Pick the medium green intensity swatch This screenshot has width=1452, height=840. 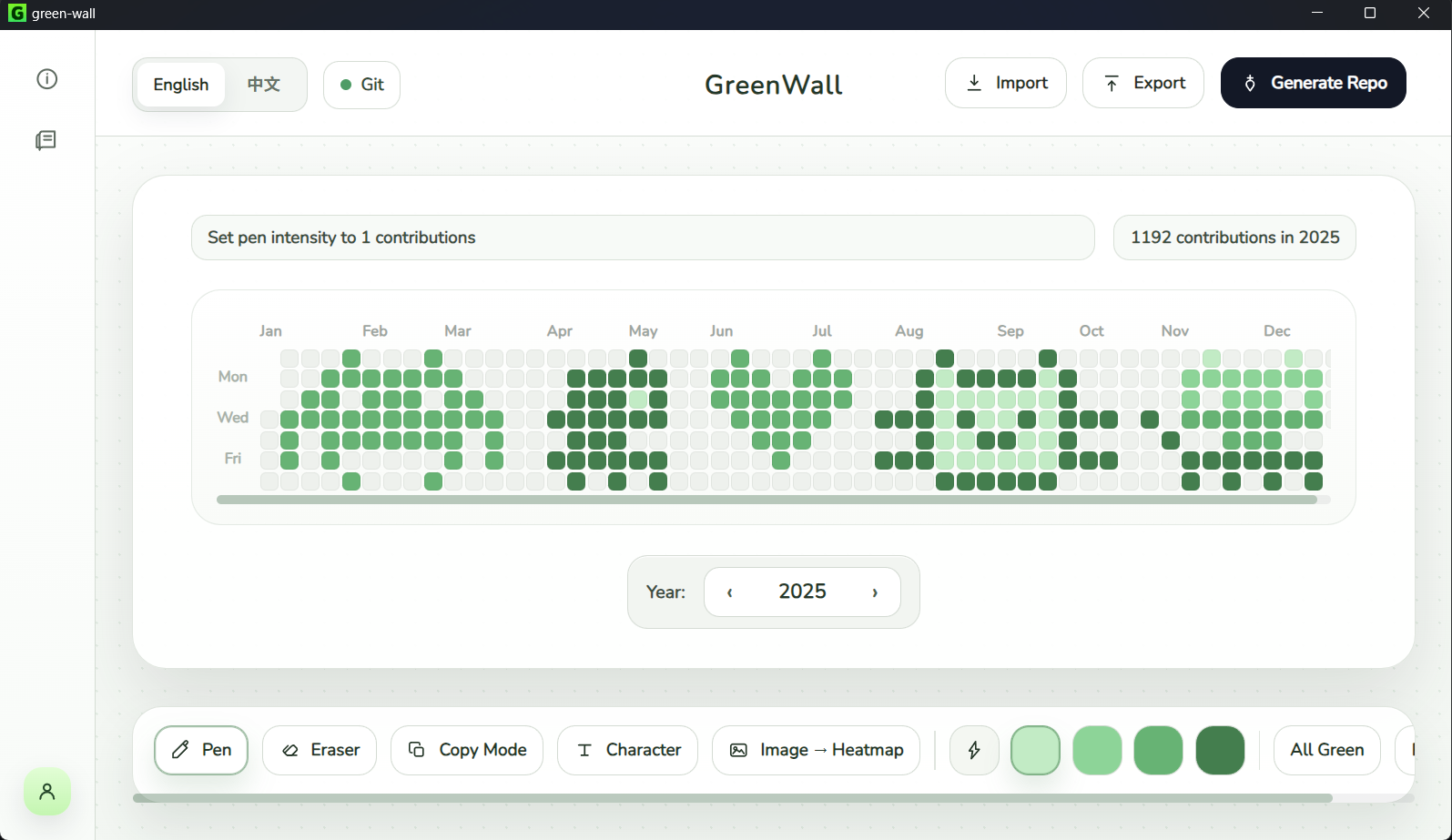click(1158, 750)
